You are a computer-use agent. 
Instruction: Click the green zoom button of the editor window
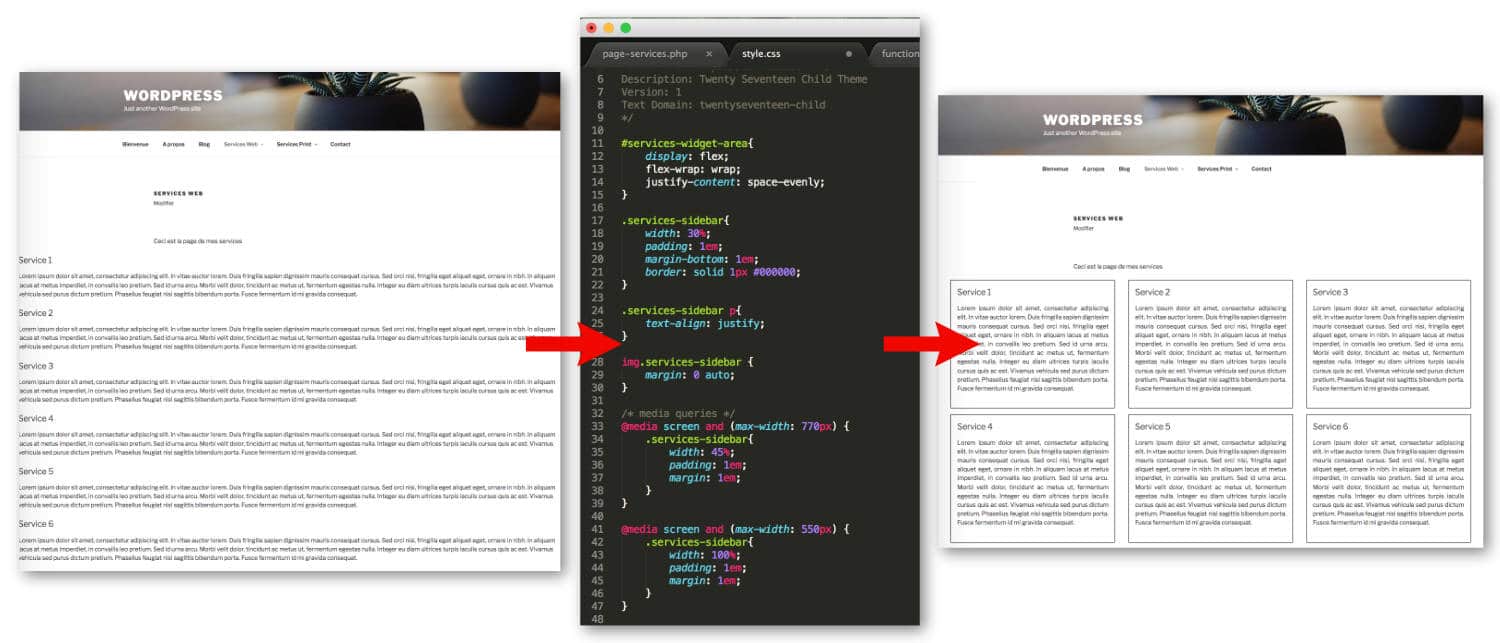point(626,28)
